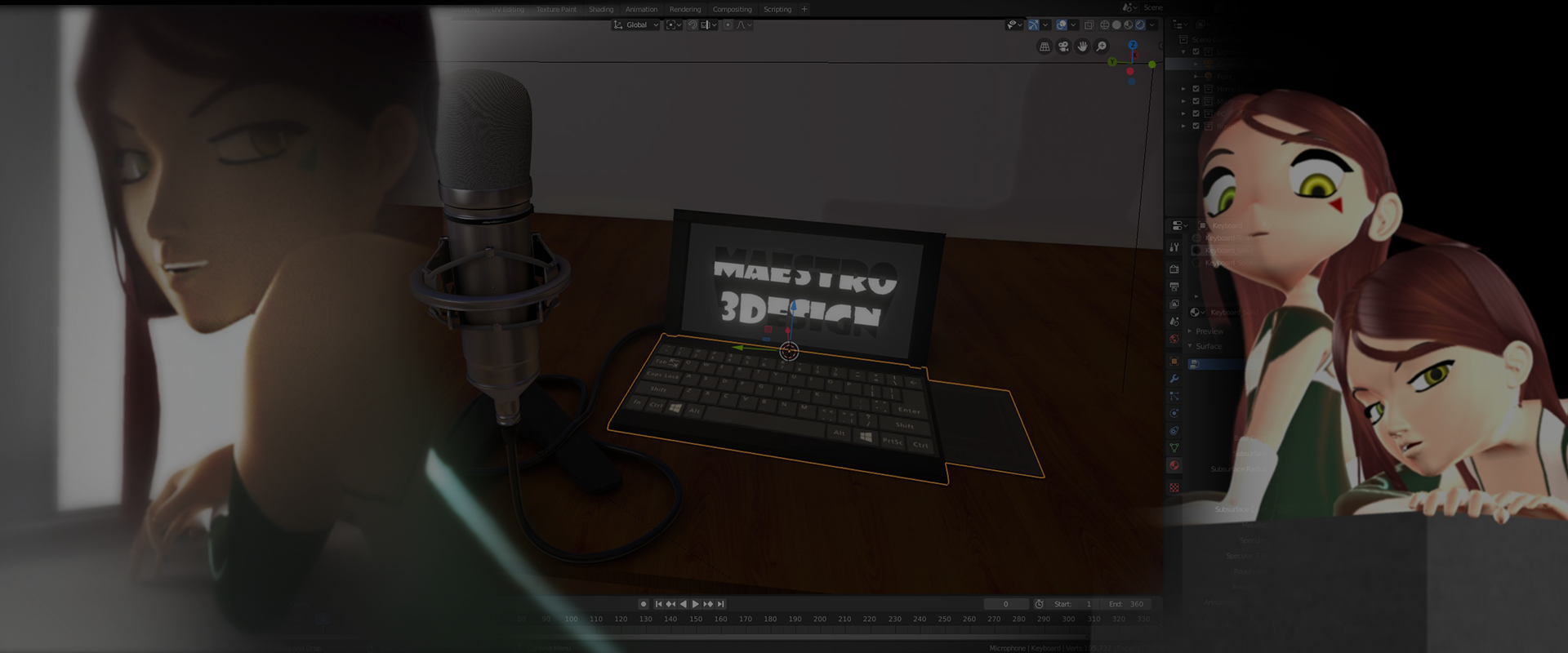Toggle the auto keying record button
The image size is (1568, 653).
point(644,604)
